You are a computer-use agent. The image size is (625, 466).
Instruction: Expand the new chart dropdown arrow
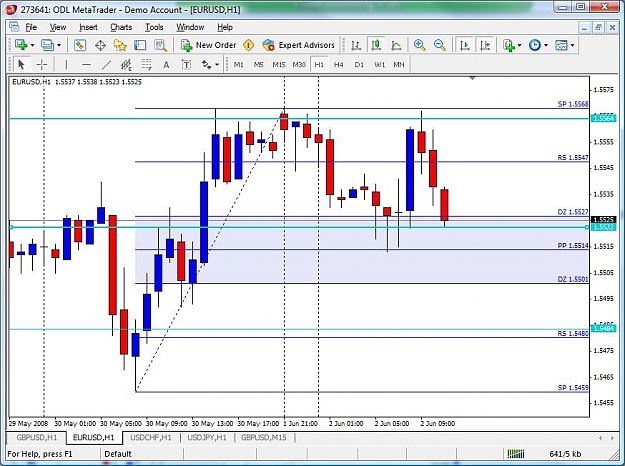click(33, 45)
